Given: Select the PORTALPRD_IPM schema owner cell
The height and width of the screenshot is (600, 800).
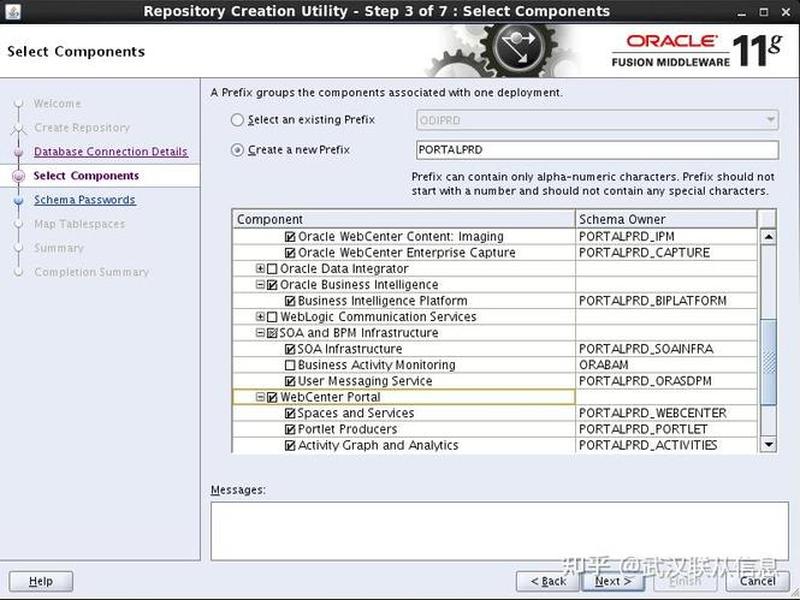Looking at the screenshot, I should (666, 237).
